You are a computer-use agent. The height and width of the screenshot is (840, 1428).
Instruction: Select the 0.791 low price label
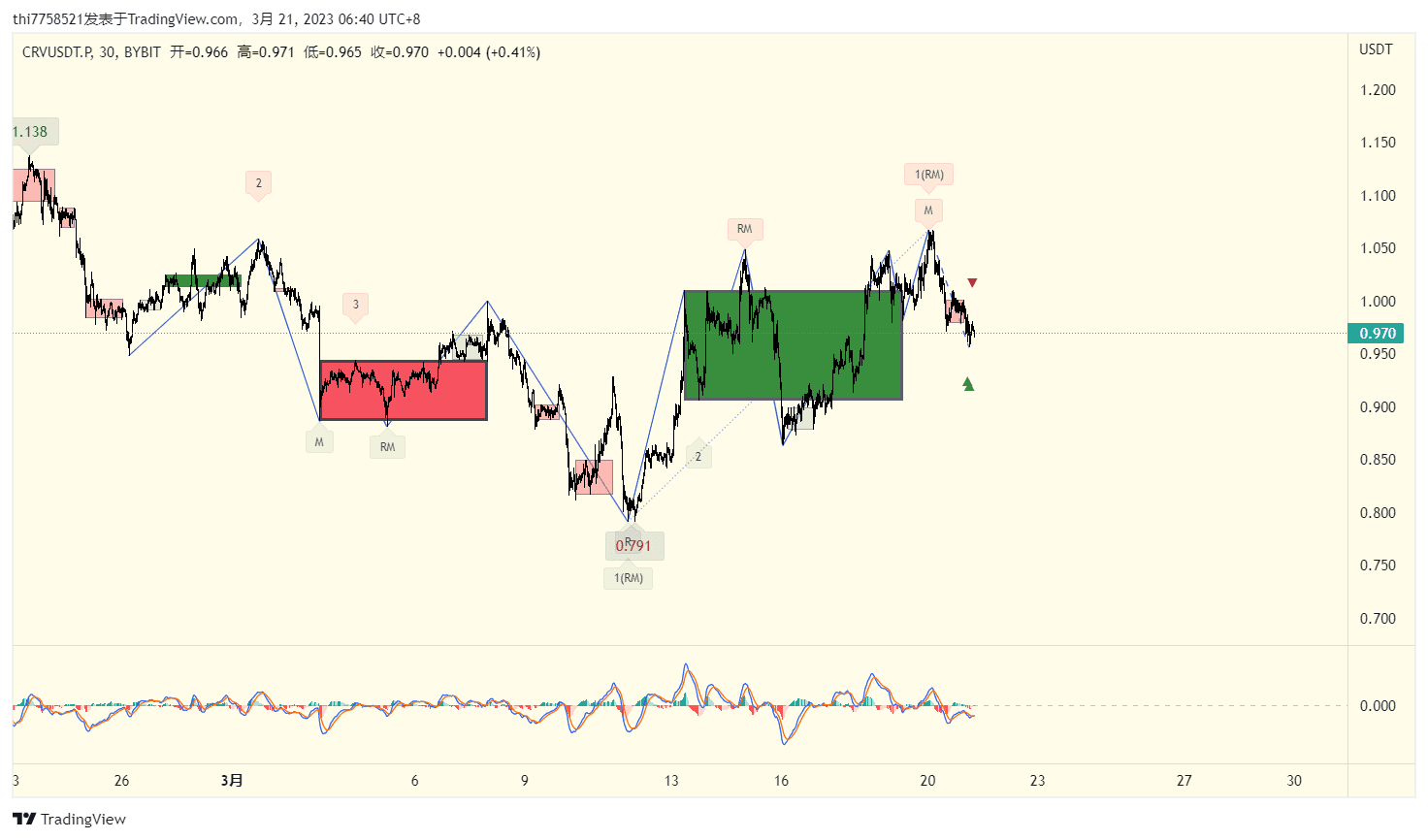(634, 546)
